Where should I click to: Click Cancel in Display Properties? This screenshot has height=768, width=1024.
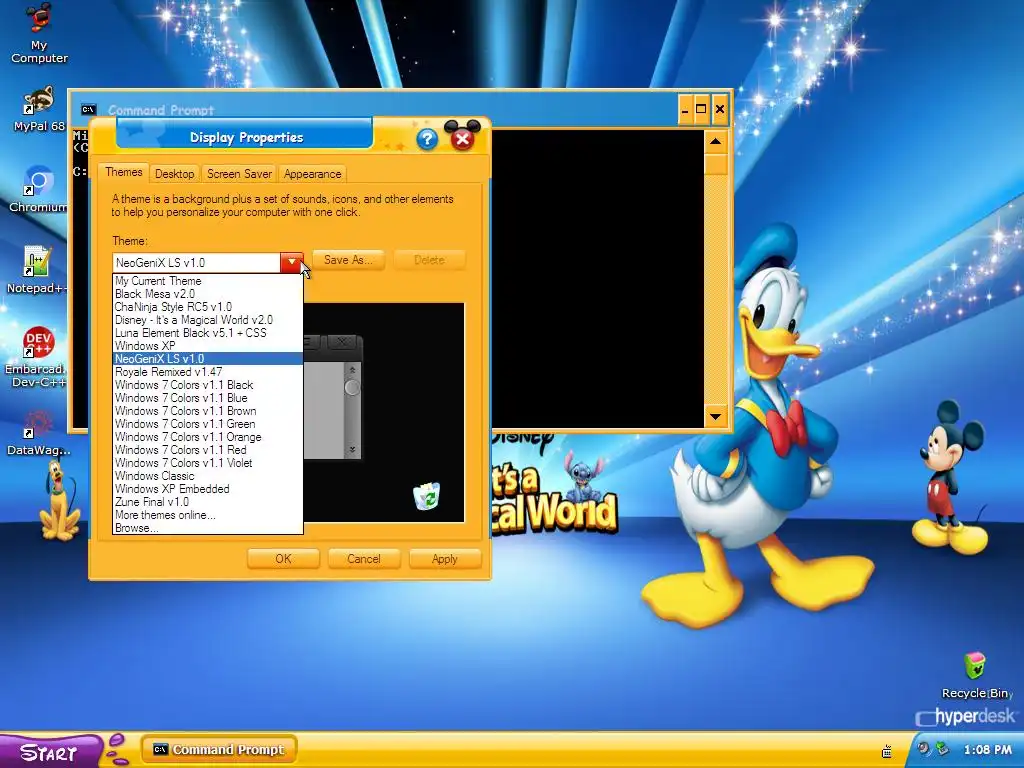pyautogui.click(x=364, y=559)
